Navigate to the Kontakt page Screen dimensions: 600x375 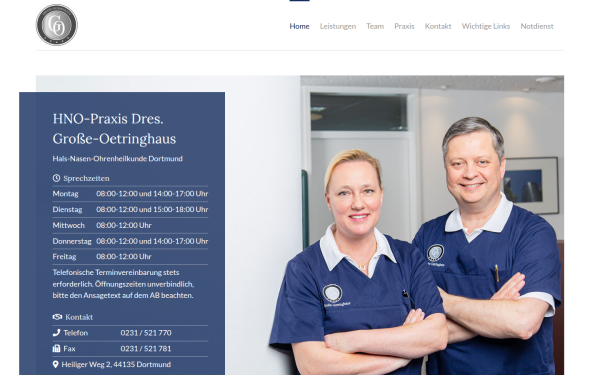coord(438,26)
